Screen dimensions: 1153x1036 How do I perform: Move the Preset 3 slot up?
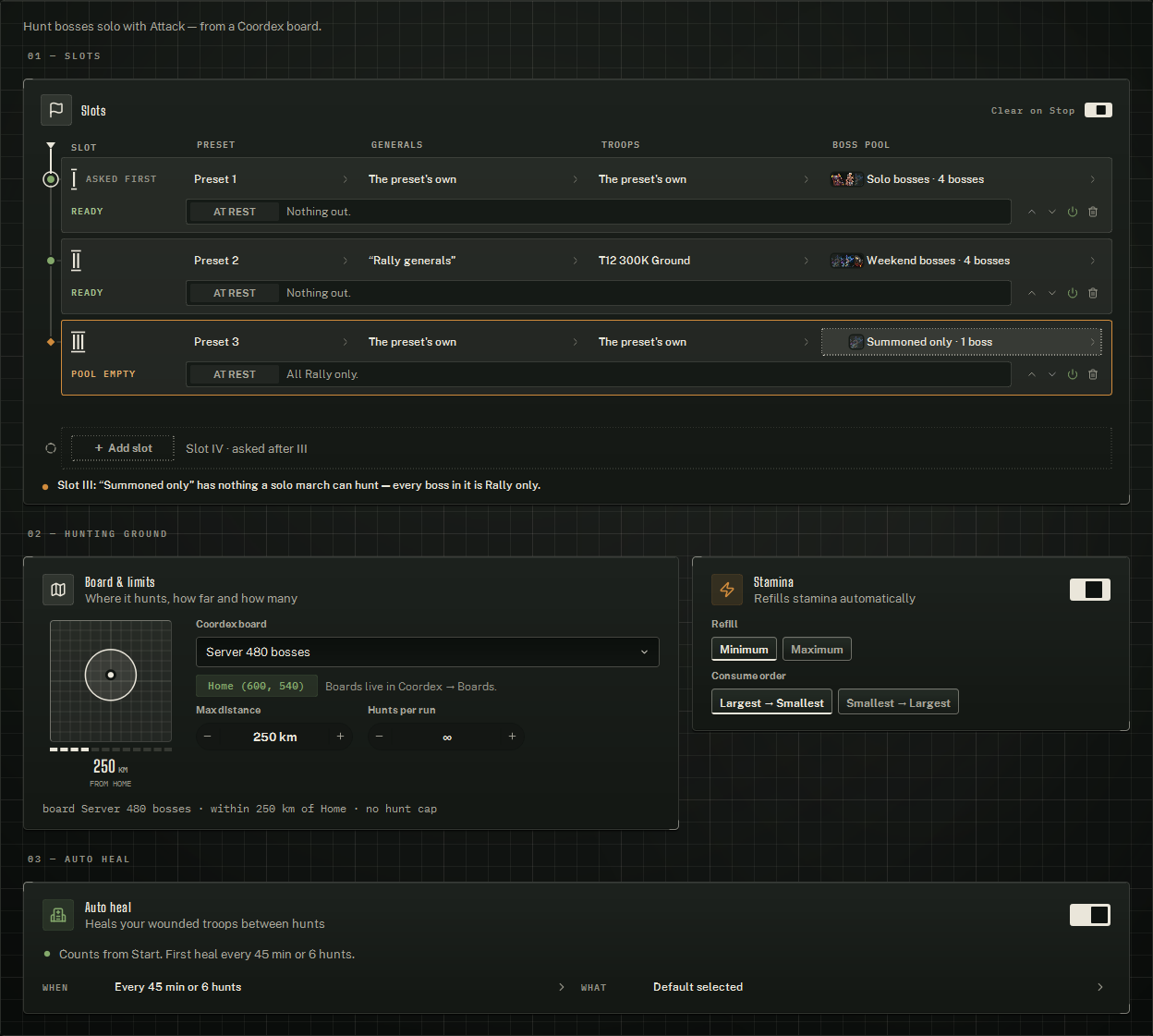pyautogui.click(x=1032, y=374)
